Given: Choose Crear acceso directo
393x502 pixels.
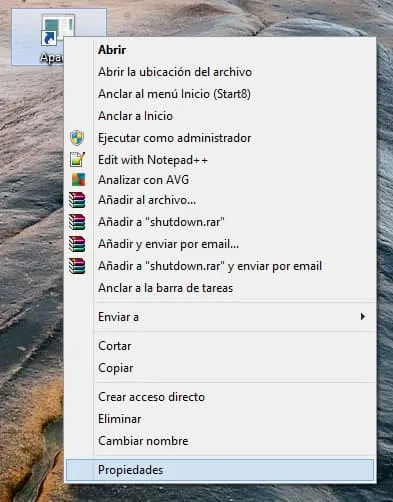Looking at the screenshot, I should click(220, 397).
